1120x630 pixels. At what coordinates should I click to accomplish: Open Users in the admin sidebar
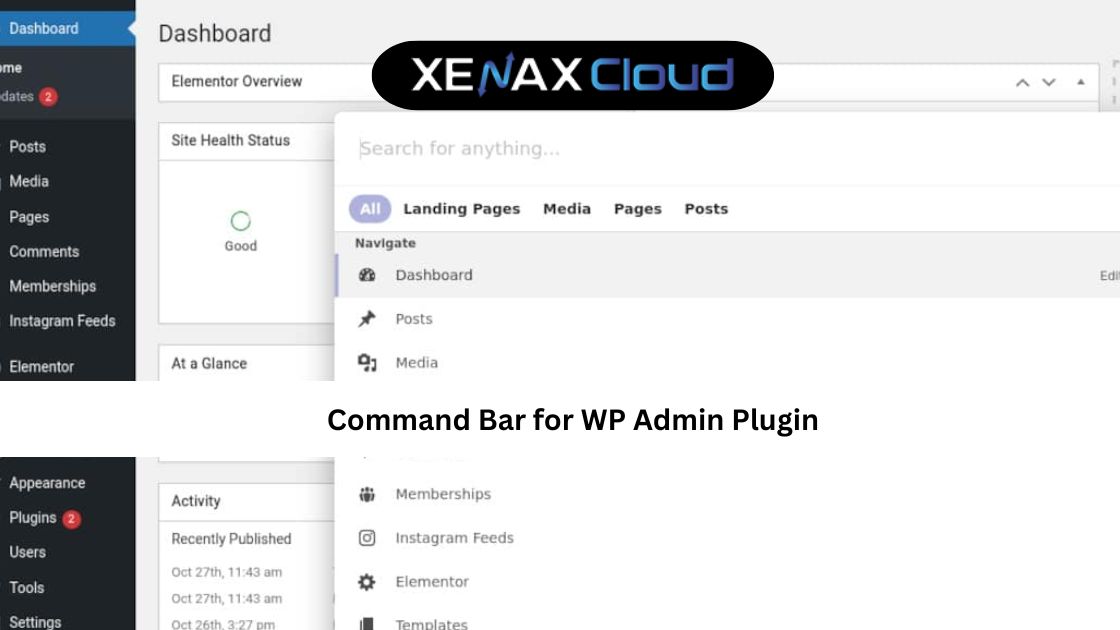tap(27, 552)
